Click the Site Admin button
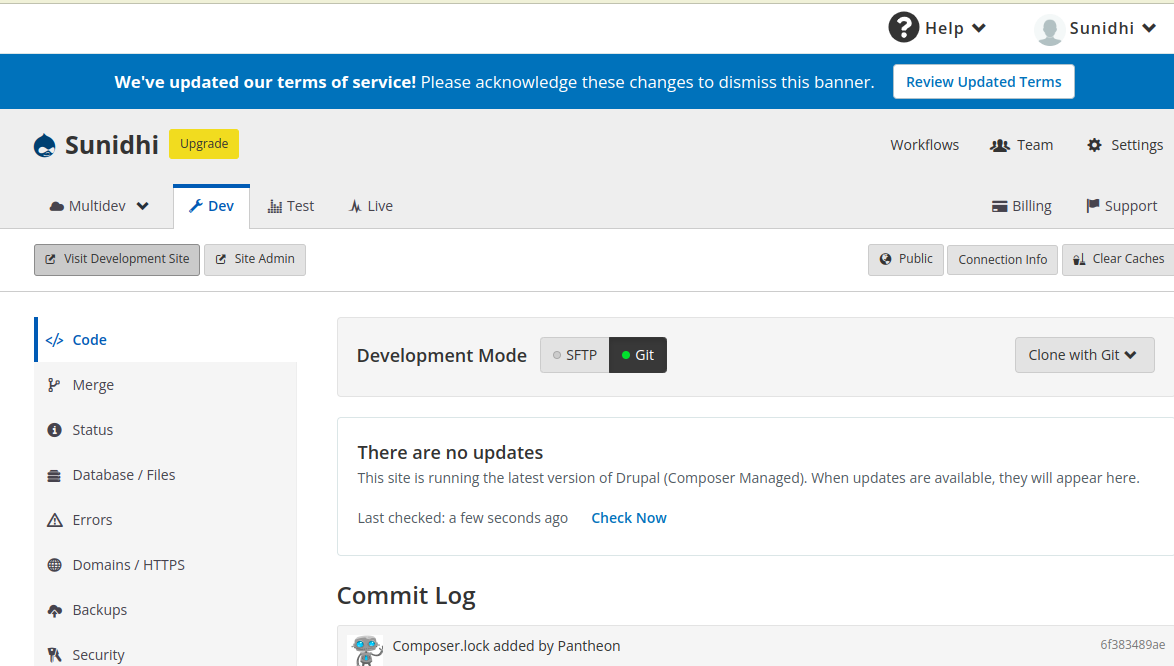This screenshot has width=1174, height=666. coord(255,260)
